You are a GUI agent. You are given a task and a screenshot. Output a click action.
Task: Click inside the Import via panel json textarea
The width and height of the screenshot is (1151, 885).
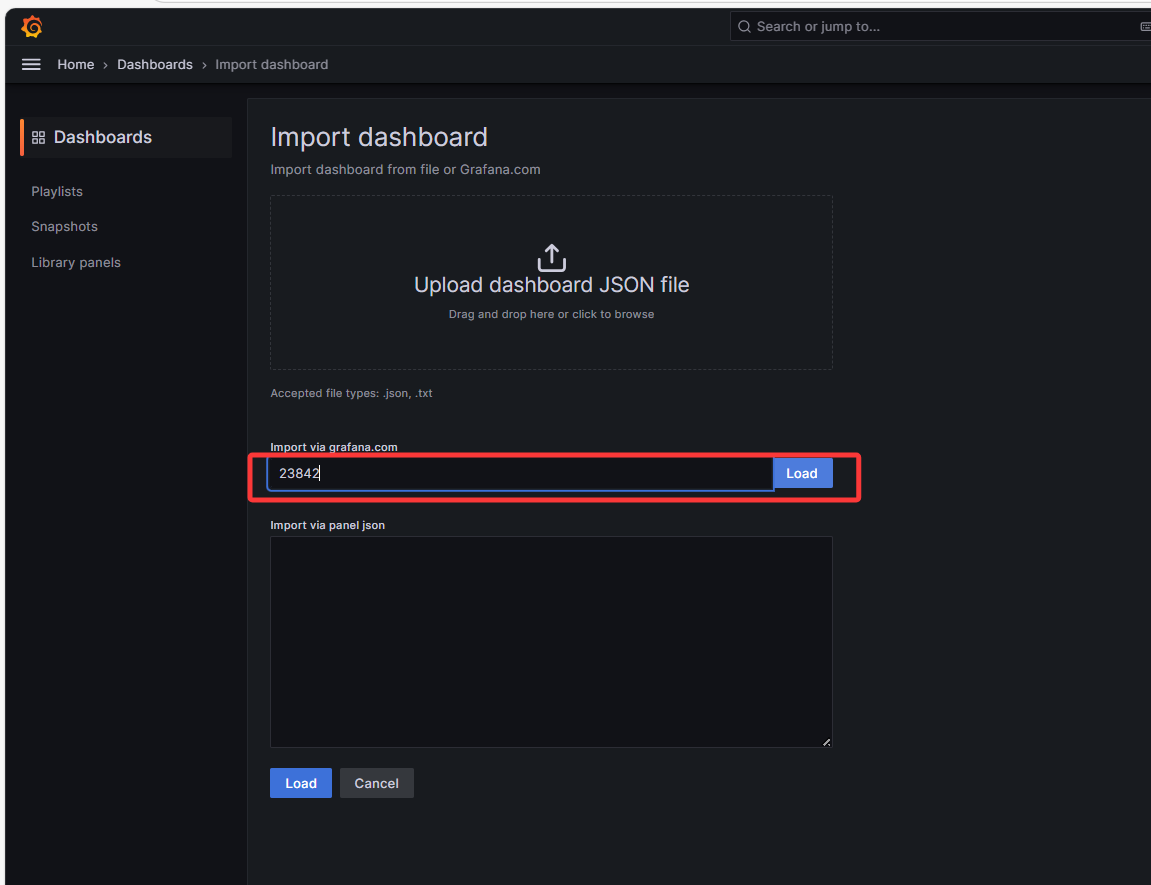point(550,640)
